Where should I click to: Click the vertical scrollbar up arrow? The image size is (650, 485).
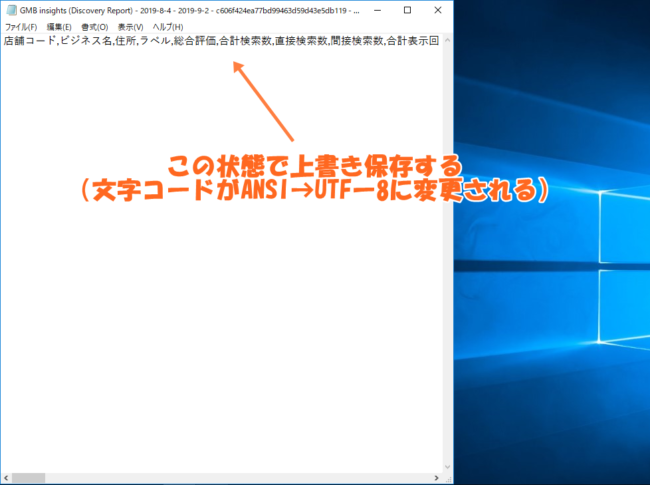(447, 40)
